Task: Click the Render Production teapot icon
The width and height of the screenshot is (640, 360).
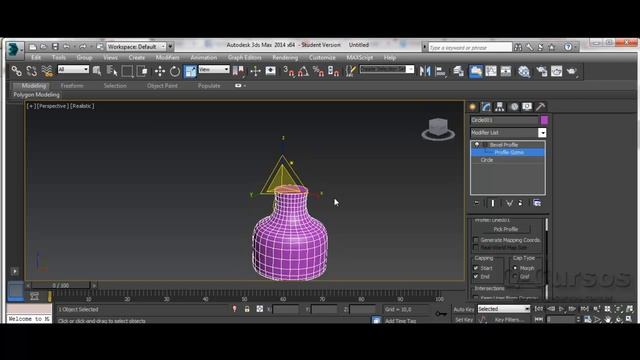Action: [x=572, y=71]
